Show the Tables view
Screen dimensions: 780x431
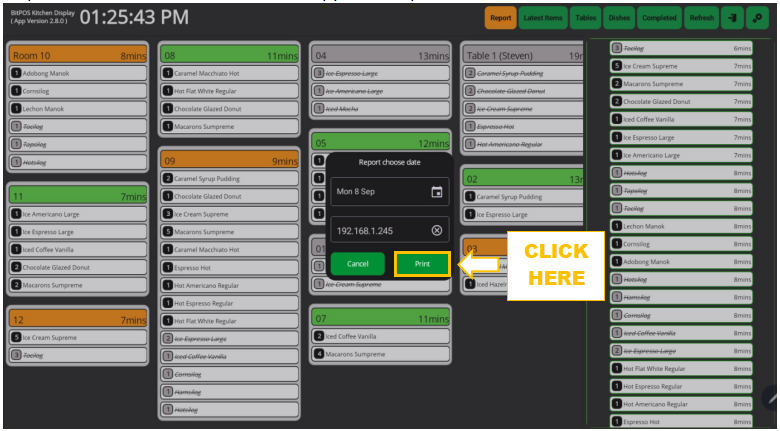point(586,17)
